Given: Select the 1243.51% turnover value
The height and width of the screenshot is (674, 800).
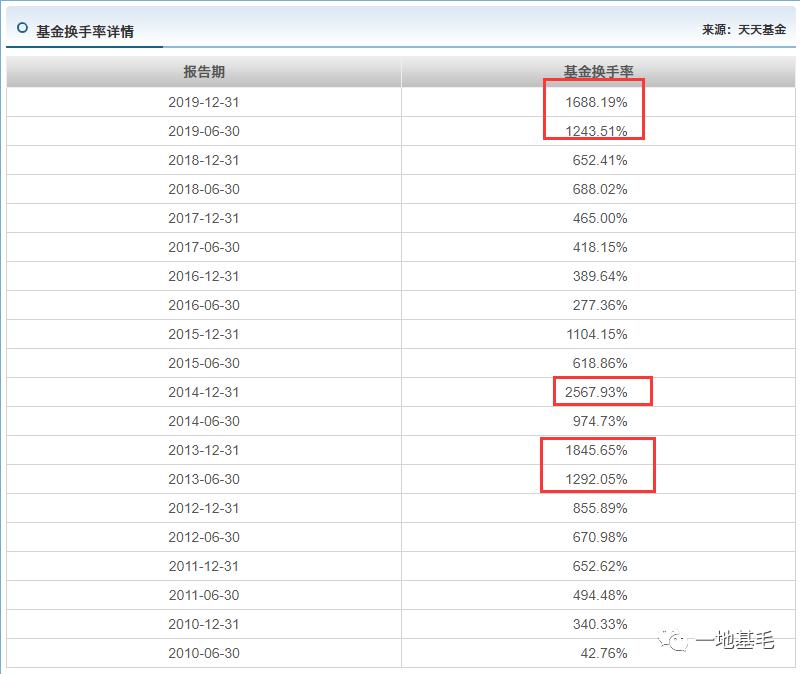Looking at the screenshot, I should tap(596, 131).
